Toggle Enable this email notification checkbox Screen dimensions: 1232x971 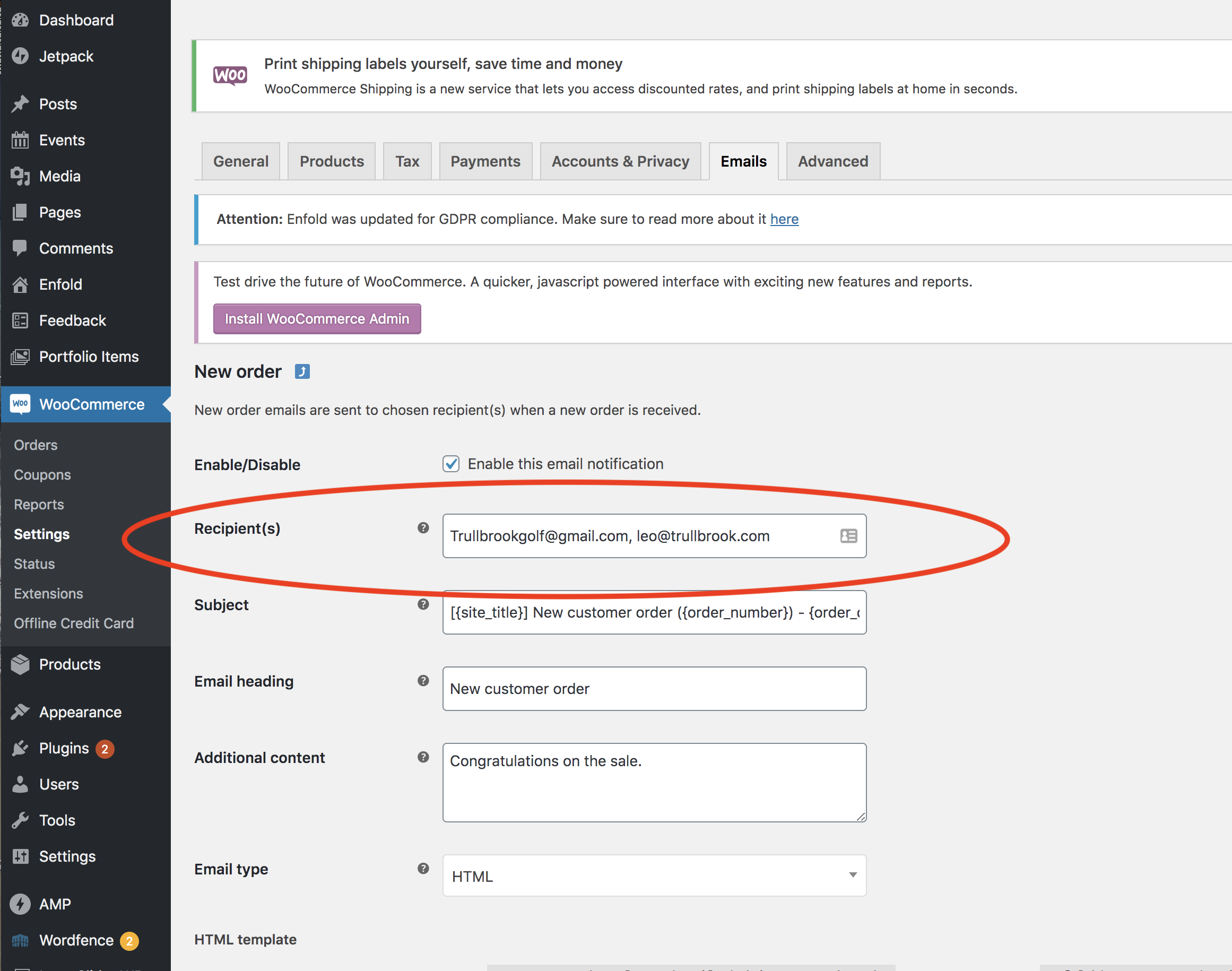click(451, 463)
